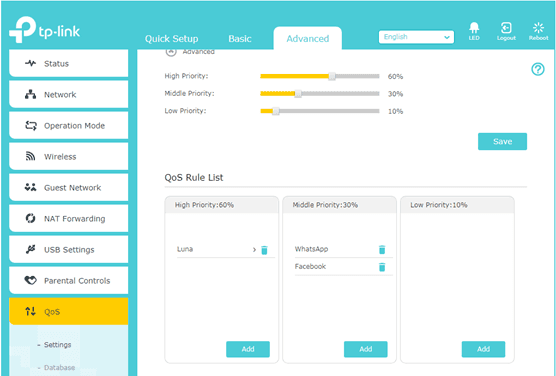Click the Parental Controls heart icon
The width and height of the screenshot is (556, 376).
(x=30, y=281)
